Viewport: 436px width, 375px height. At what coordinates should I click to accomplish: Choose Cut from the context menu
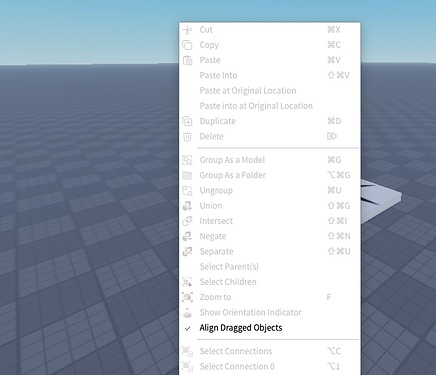[270, 30]
